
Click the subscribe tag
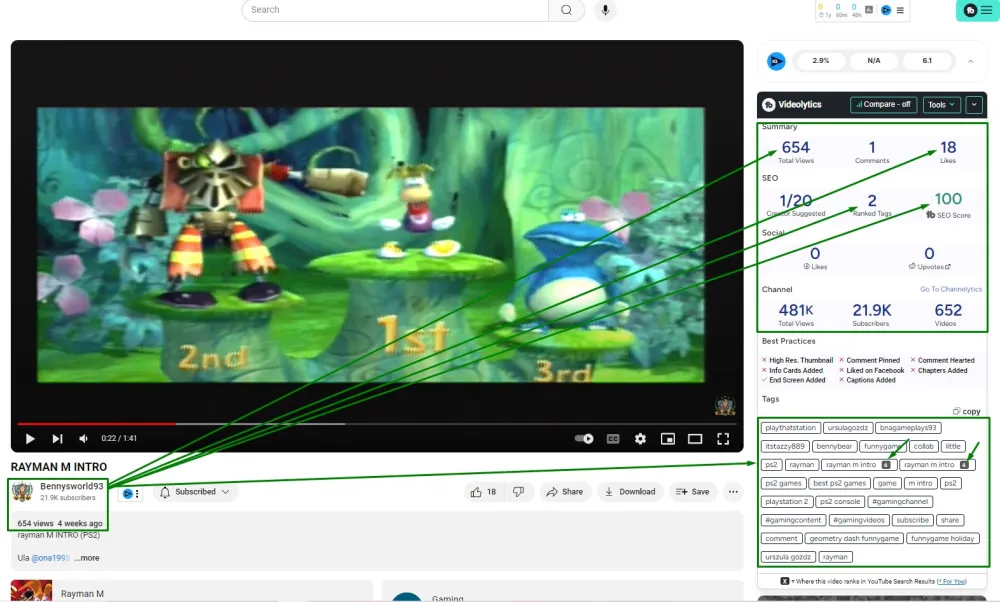(x=912, y=520)
